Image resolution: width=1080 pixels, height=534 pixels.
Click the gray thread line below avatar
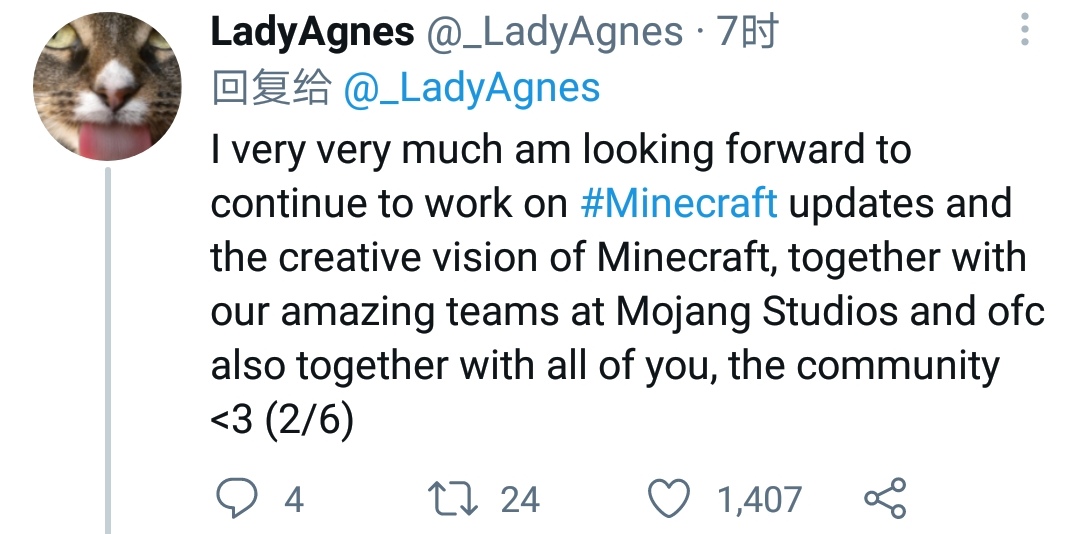click(108, 350)
